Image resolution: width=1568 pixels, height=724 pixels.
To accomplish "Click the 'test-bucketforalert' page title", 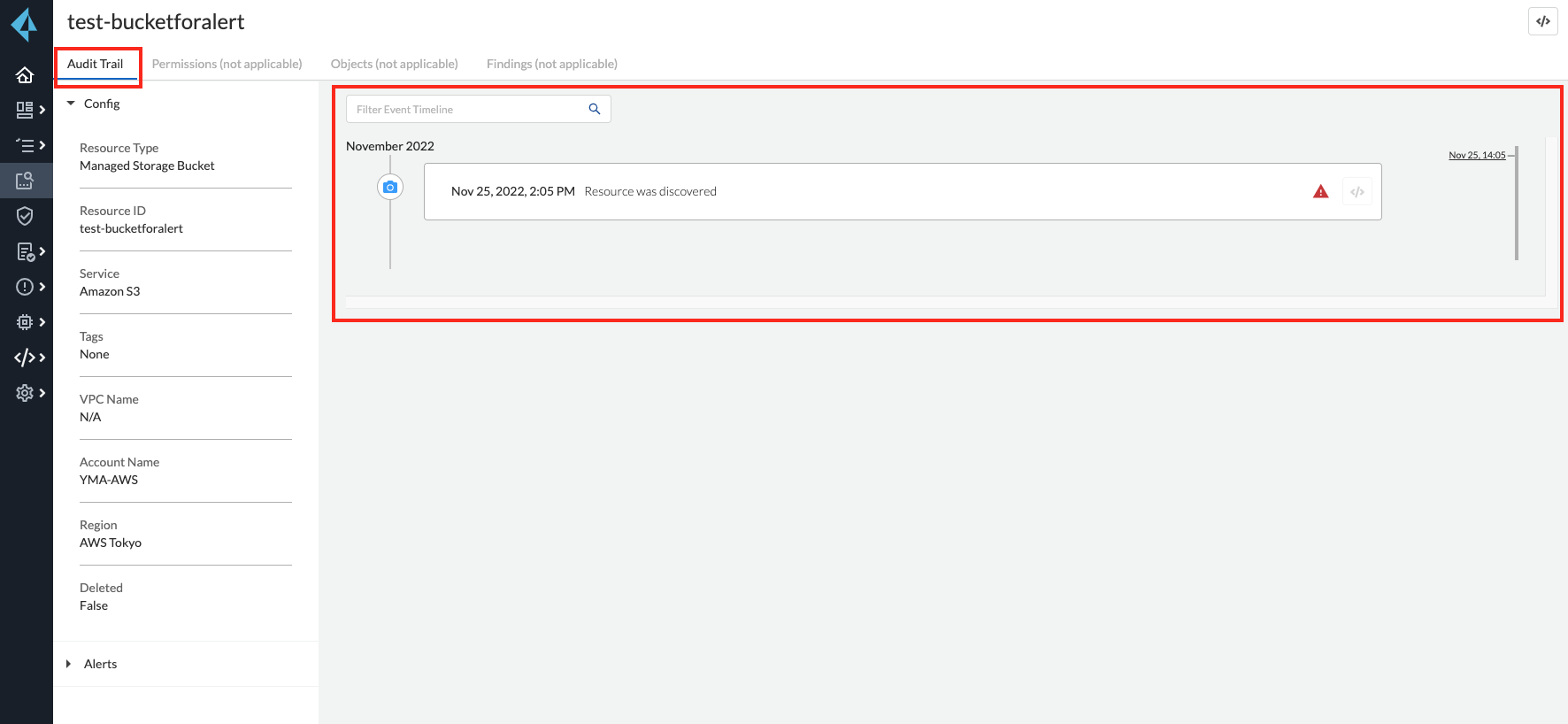I will pos(156,21).
